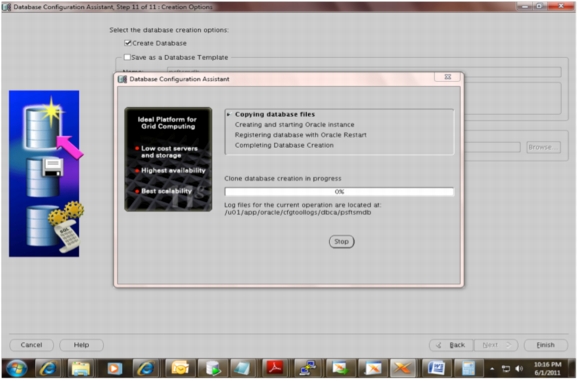The image size is (578, 381).
Task: Select Copying database files step
Action: point(275,114)
